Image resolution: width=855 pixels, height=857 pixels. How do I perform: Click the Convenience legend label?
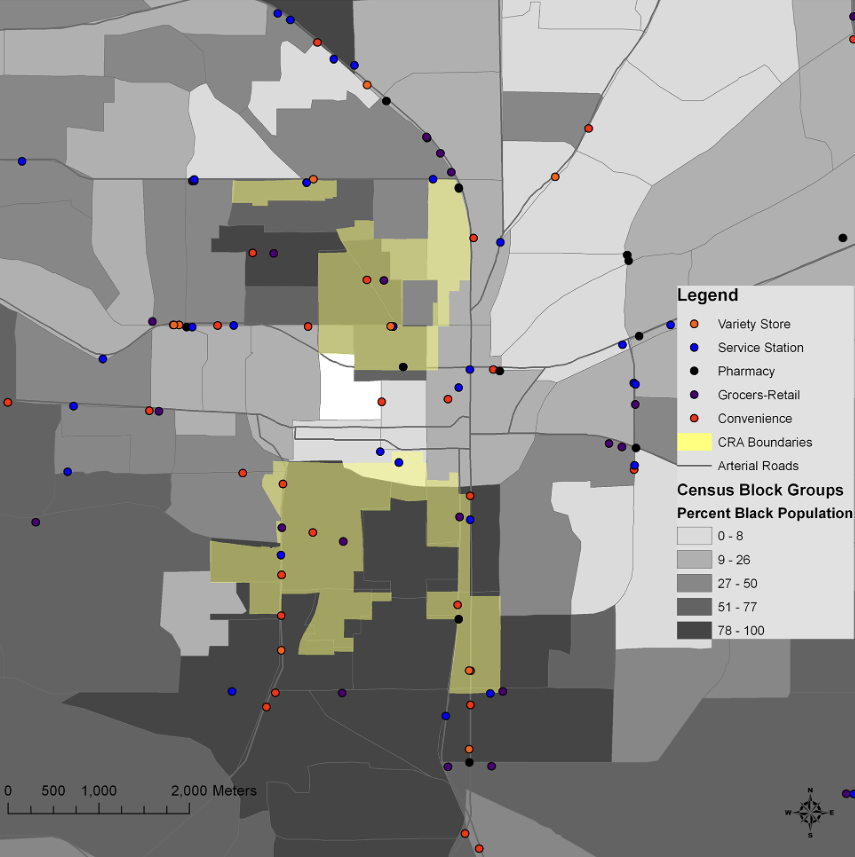[754, 419]
